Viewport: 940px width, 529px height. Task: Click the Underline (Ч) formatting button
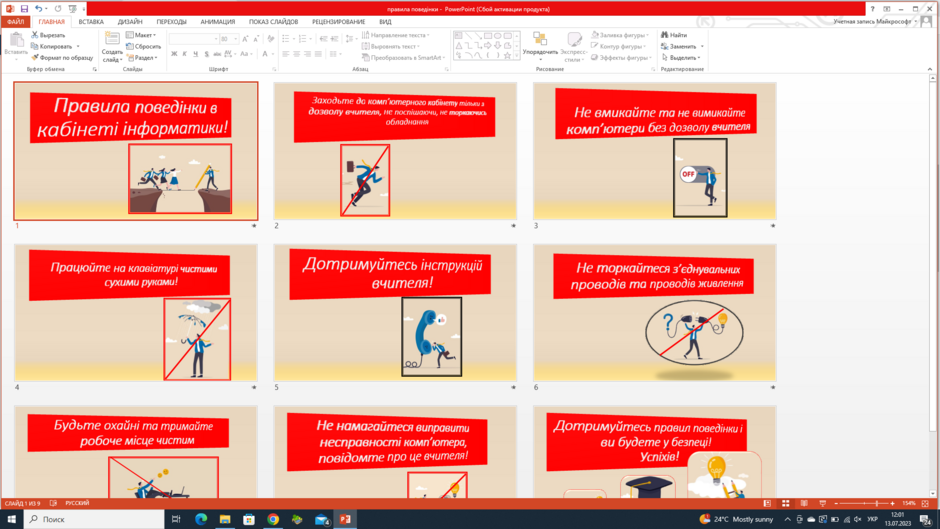coord(195,54)
